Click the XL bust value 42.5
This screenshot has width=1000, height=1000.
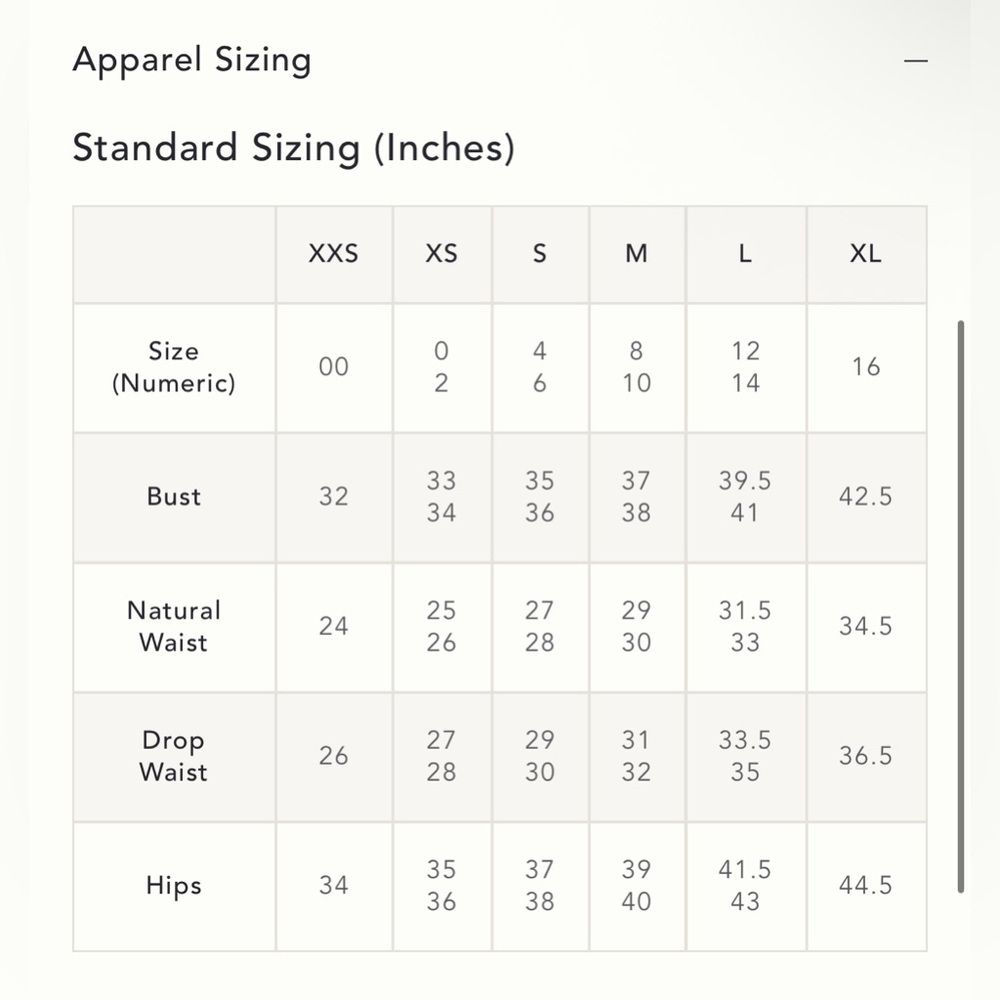point(865,497)
